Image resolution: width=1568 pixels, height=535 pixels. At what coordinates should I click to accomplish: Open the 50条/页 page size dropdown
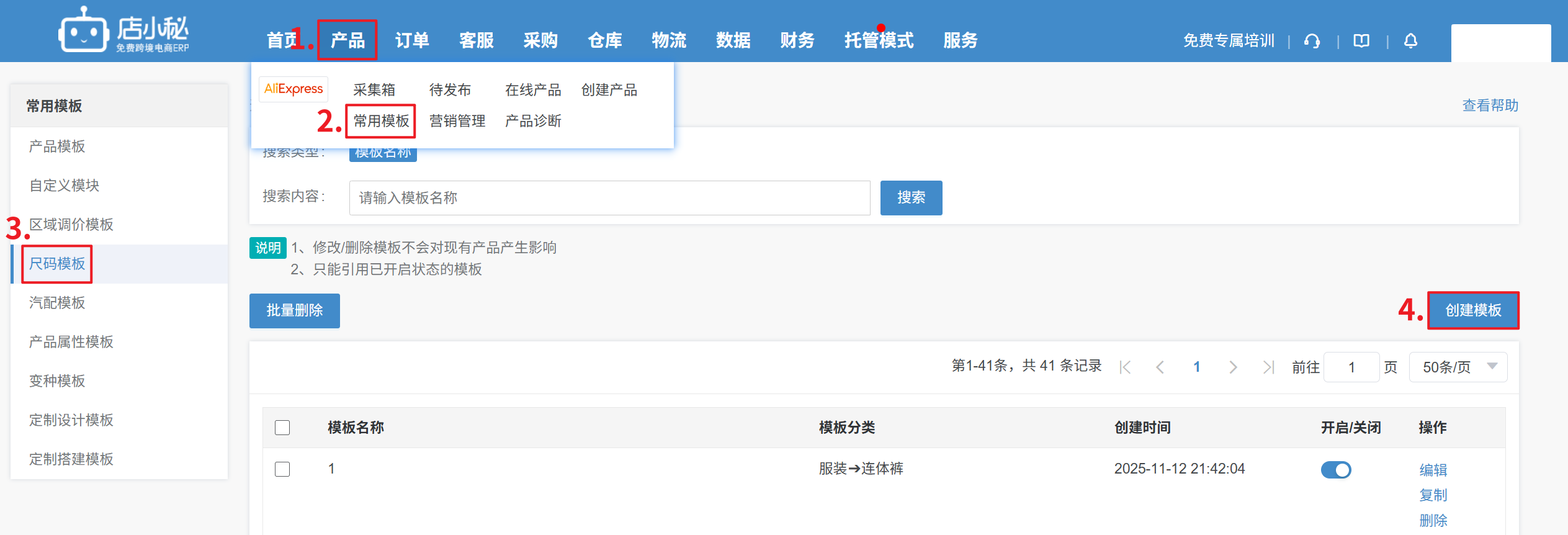(x=1458, y=367)
